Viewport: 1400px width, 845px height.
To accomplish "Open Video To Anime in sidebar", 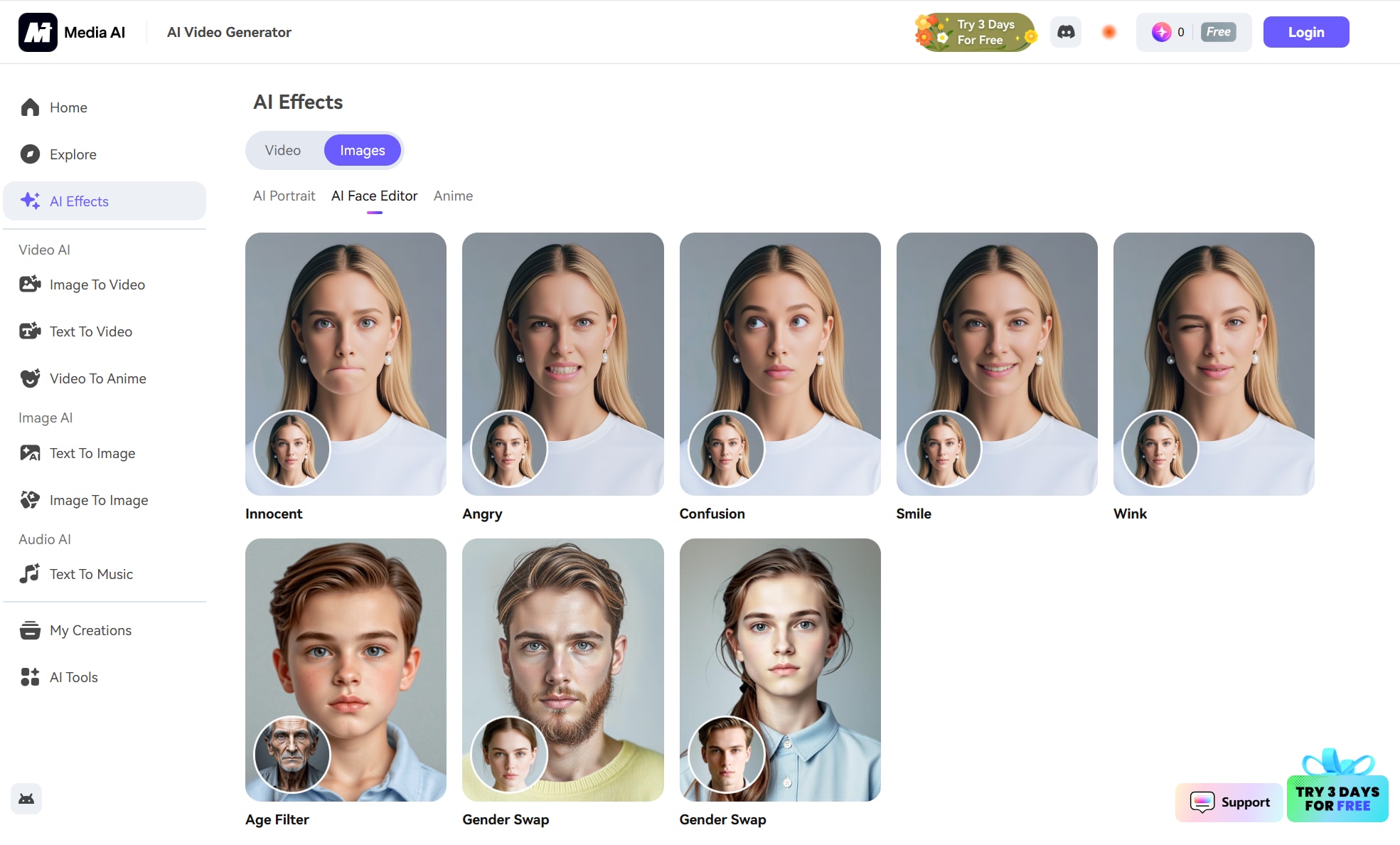I will [105, 378].
